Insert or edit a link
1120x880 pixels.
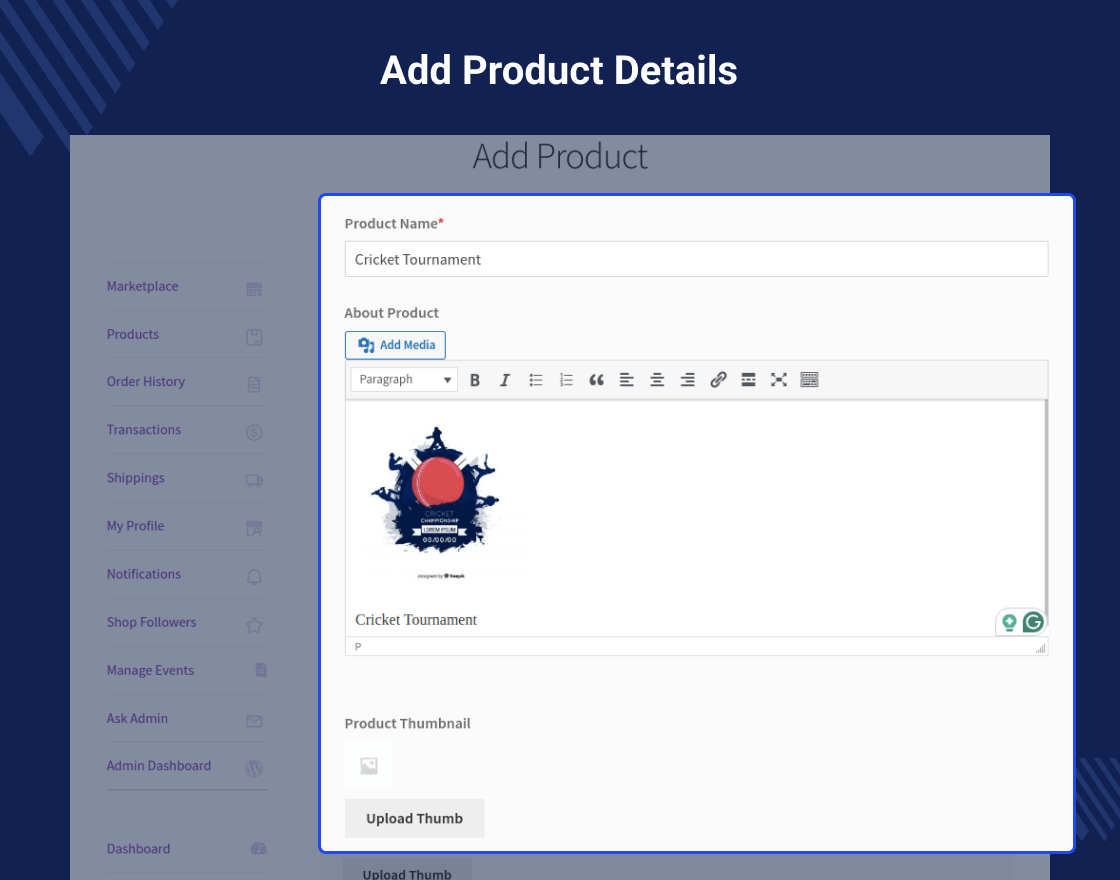pos(718,380)
